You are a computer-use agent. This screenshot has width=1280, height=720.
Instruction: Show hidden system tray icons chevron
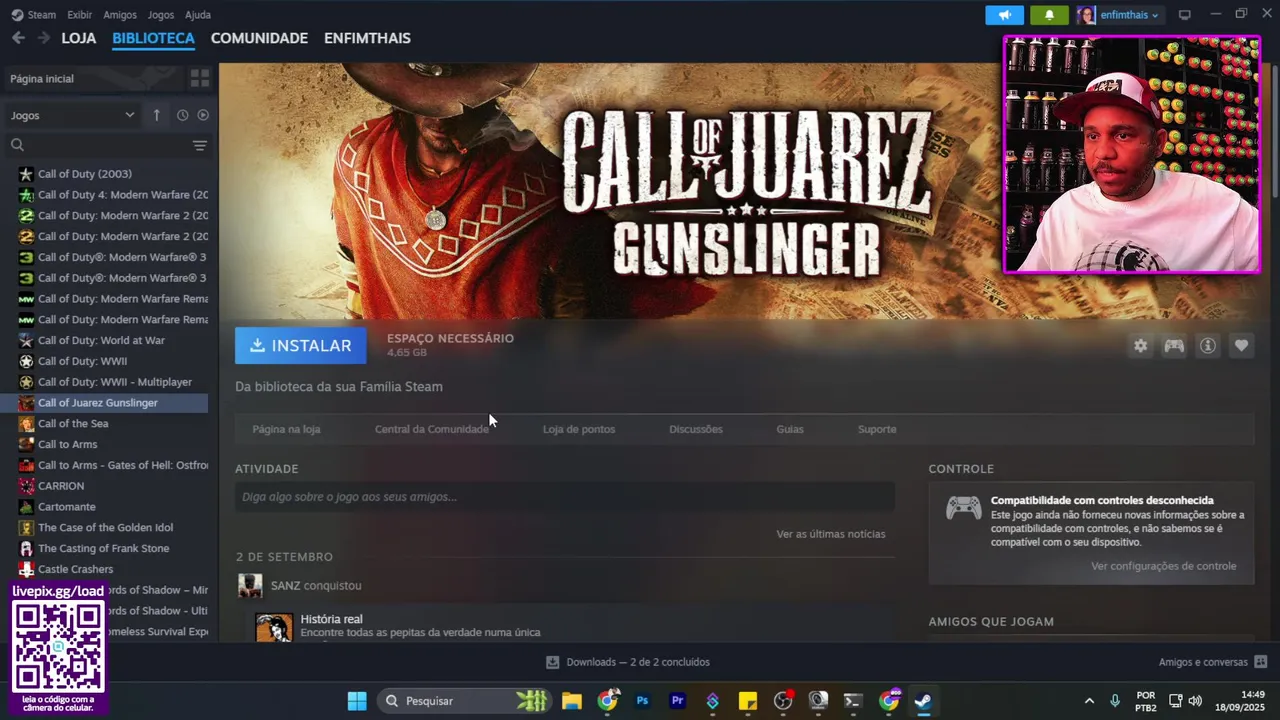point(1089,701)
